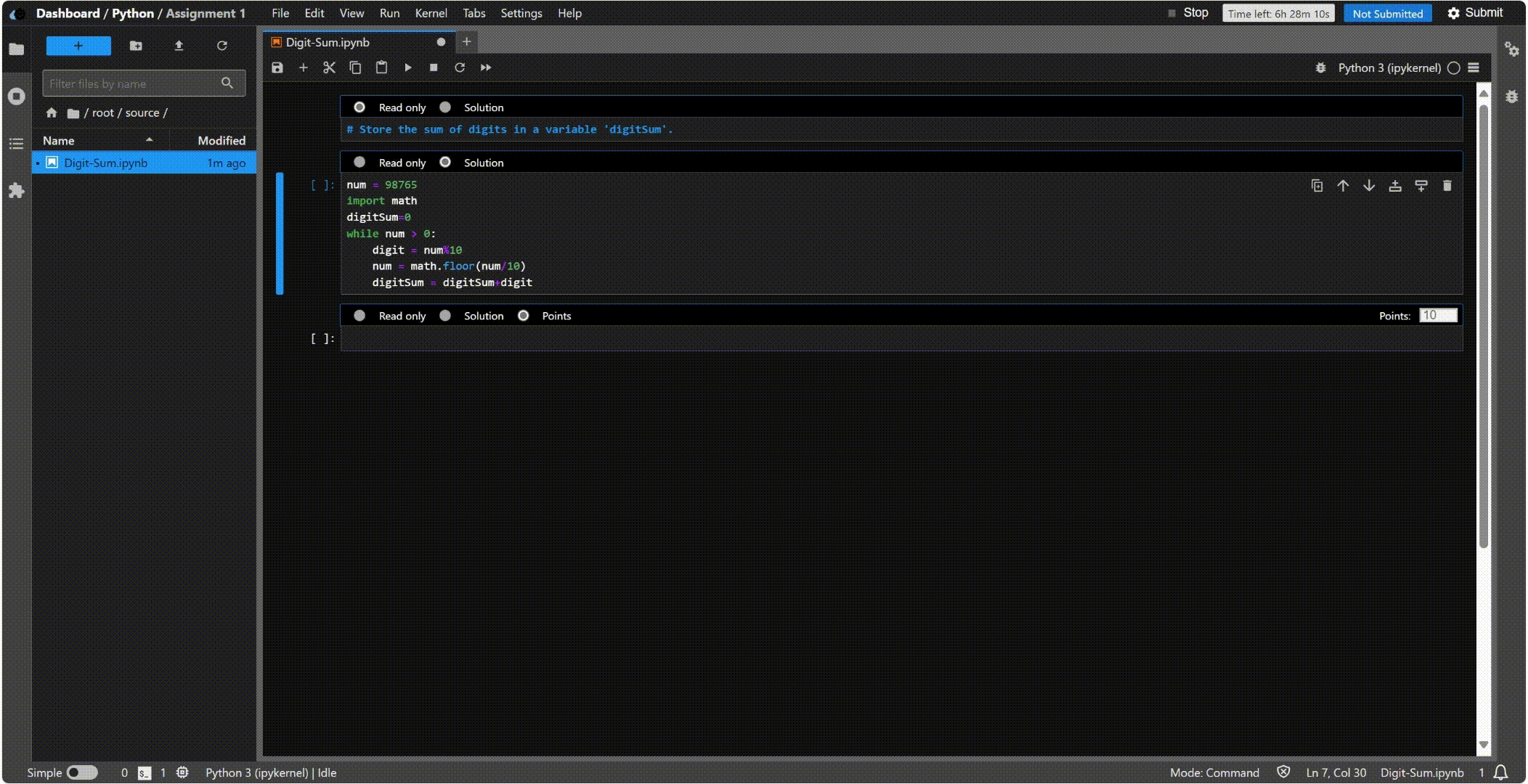Insert a cell below the code cell
The height and width of the screenshot is (784, 1528).
click(1421, 186)
